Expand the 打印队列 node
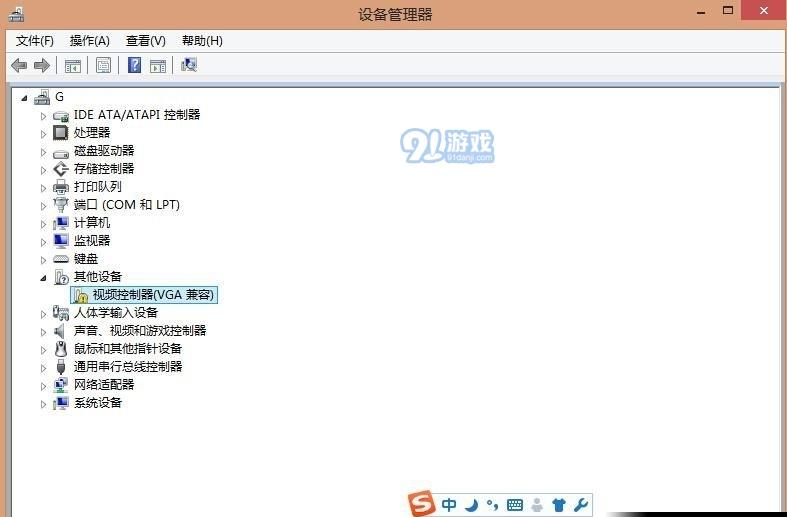This screenshot has height=517, width=787. coord(43,188)
